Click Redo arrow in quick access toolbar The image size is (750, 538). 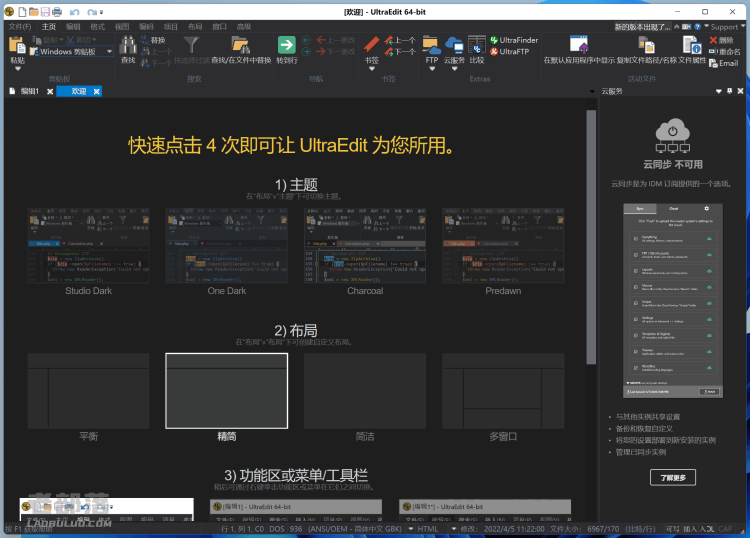pyautogui.click(x=91, y=12)
